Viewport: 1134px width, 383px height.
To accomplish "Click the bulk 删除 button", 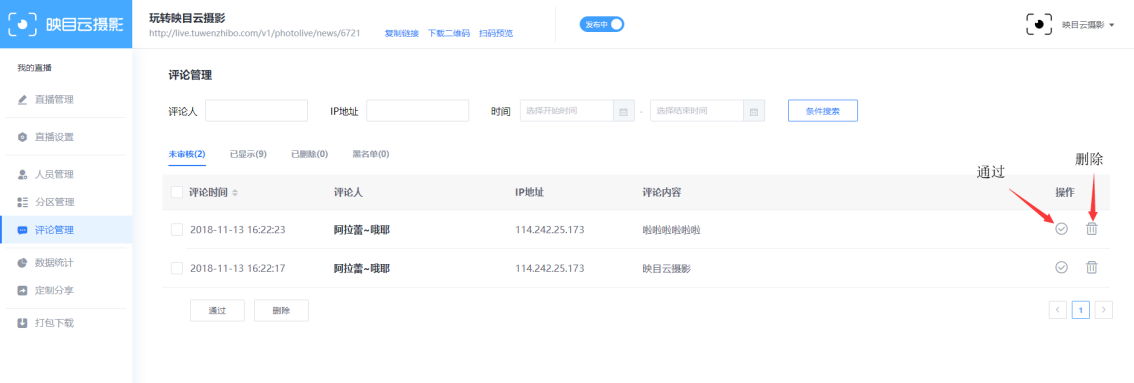I will 281,311.
